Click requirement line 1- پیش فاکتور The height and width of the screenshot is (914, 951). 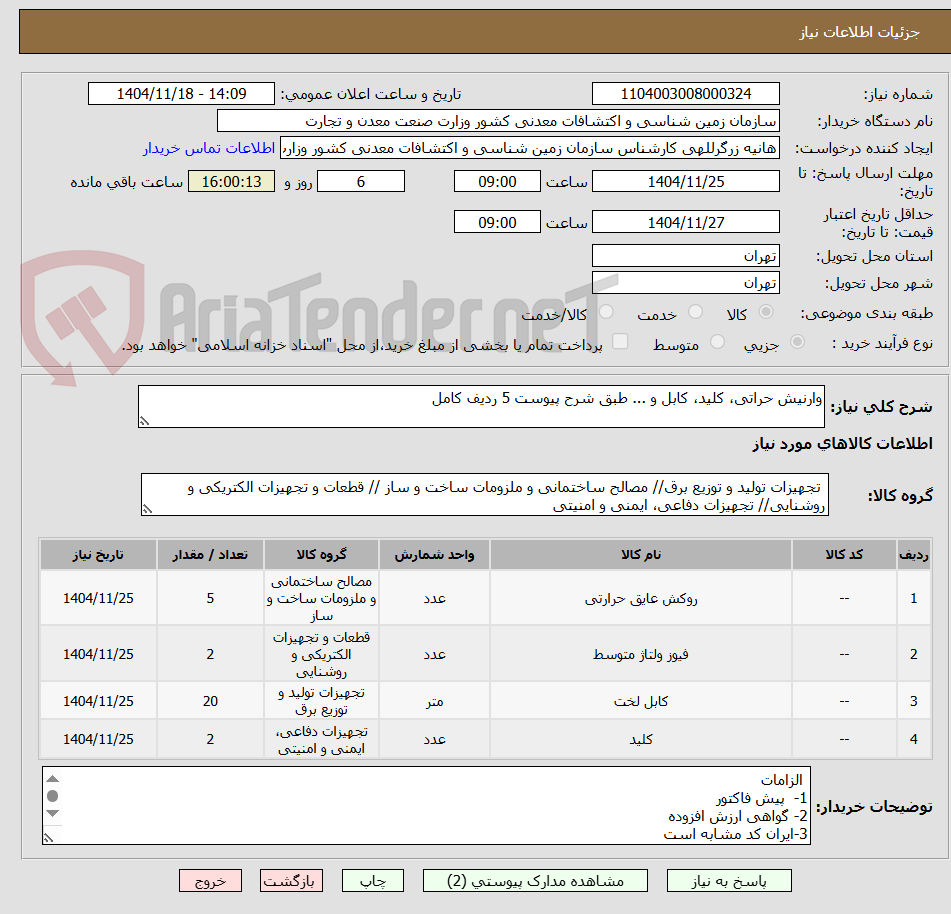point(761,798)
